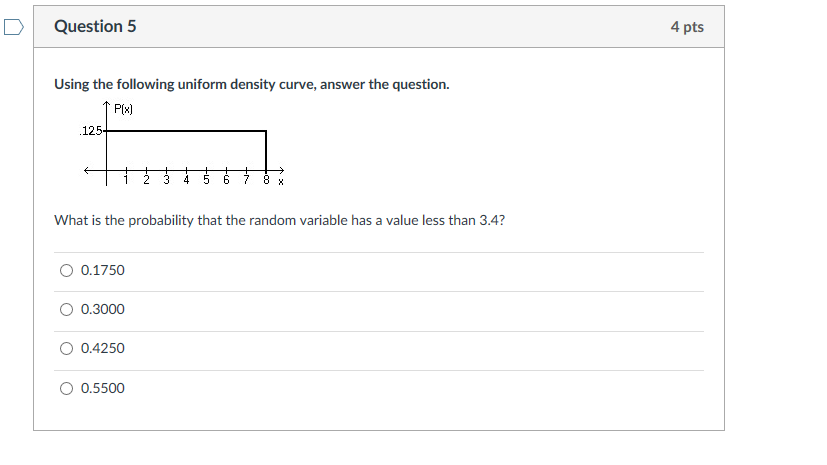Click the Question 5 heading
Image resolution: width=827 pixels, height=465 pixels.
pyautogui.click(x=95, y=26)
